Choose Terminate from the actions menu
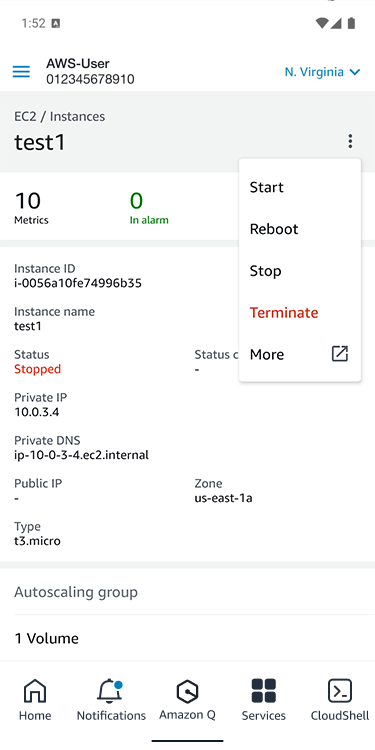Screen dimensions: 375x750 [300, 312]
